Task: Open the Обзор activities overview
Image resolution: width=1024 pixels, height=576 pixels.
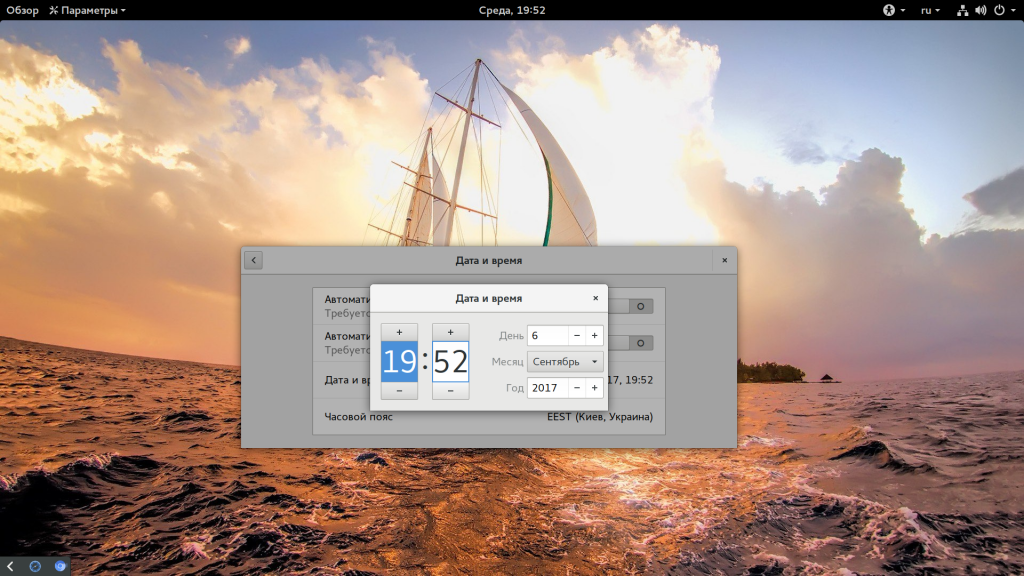Action: tap(22, 10)
